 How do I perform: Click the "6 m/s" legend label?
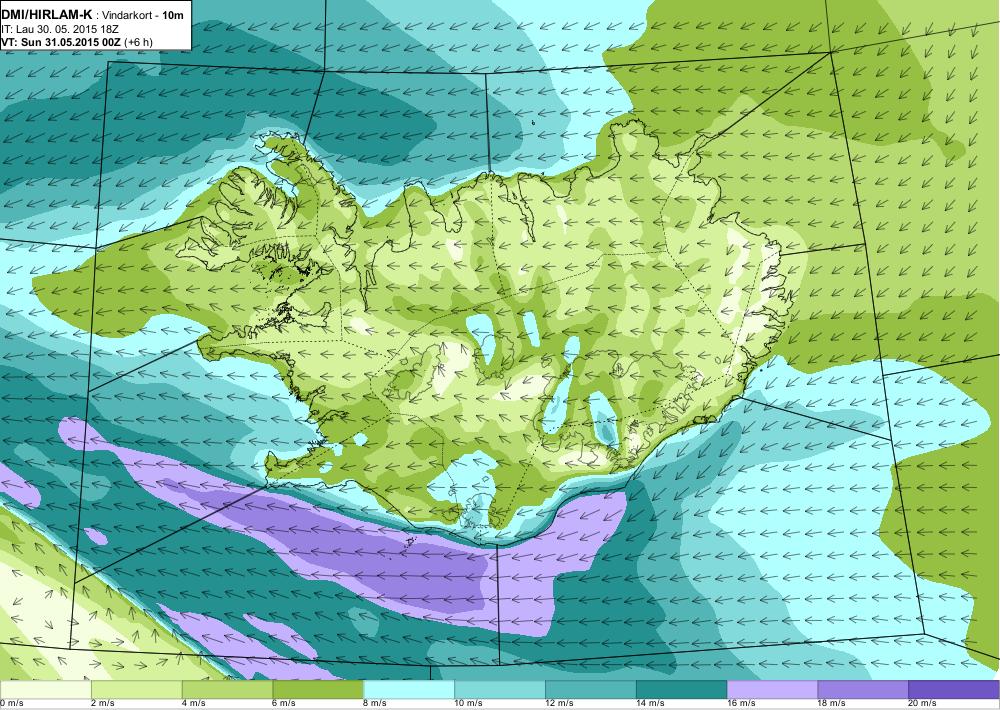tap(284, 703)
